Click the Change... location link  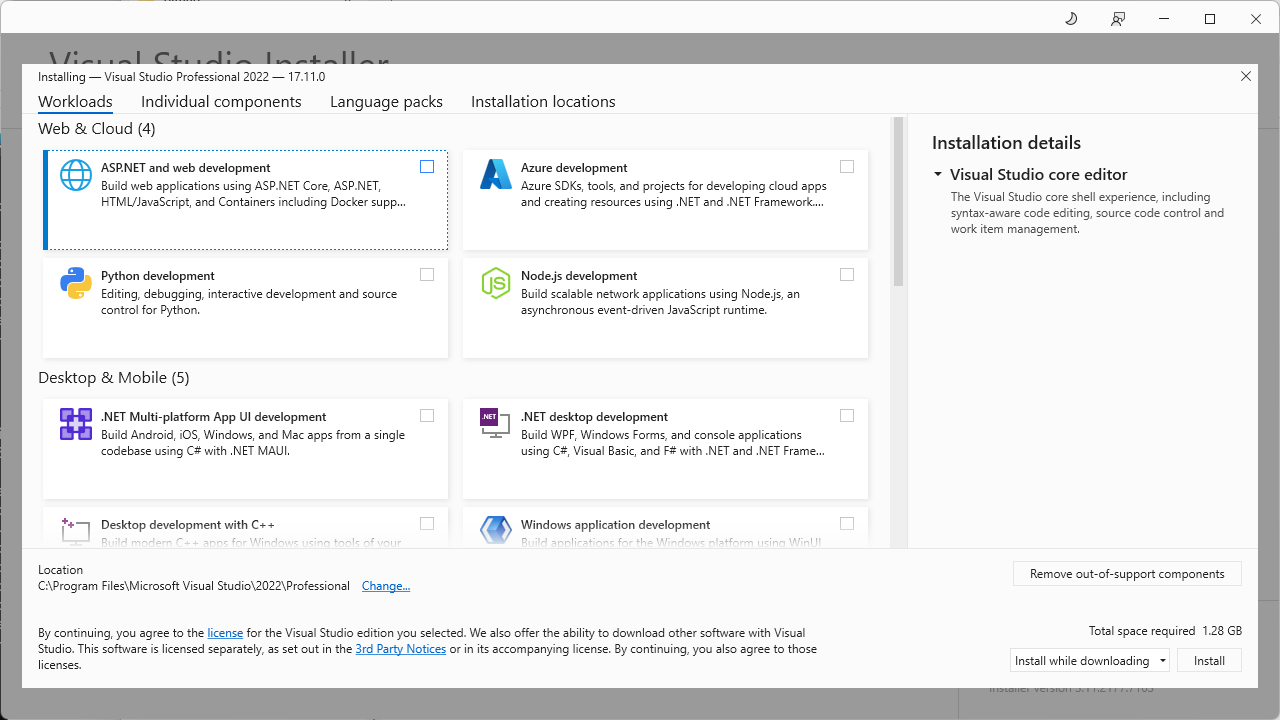pyautogui.click(x=386, y=586)
